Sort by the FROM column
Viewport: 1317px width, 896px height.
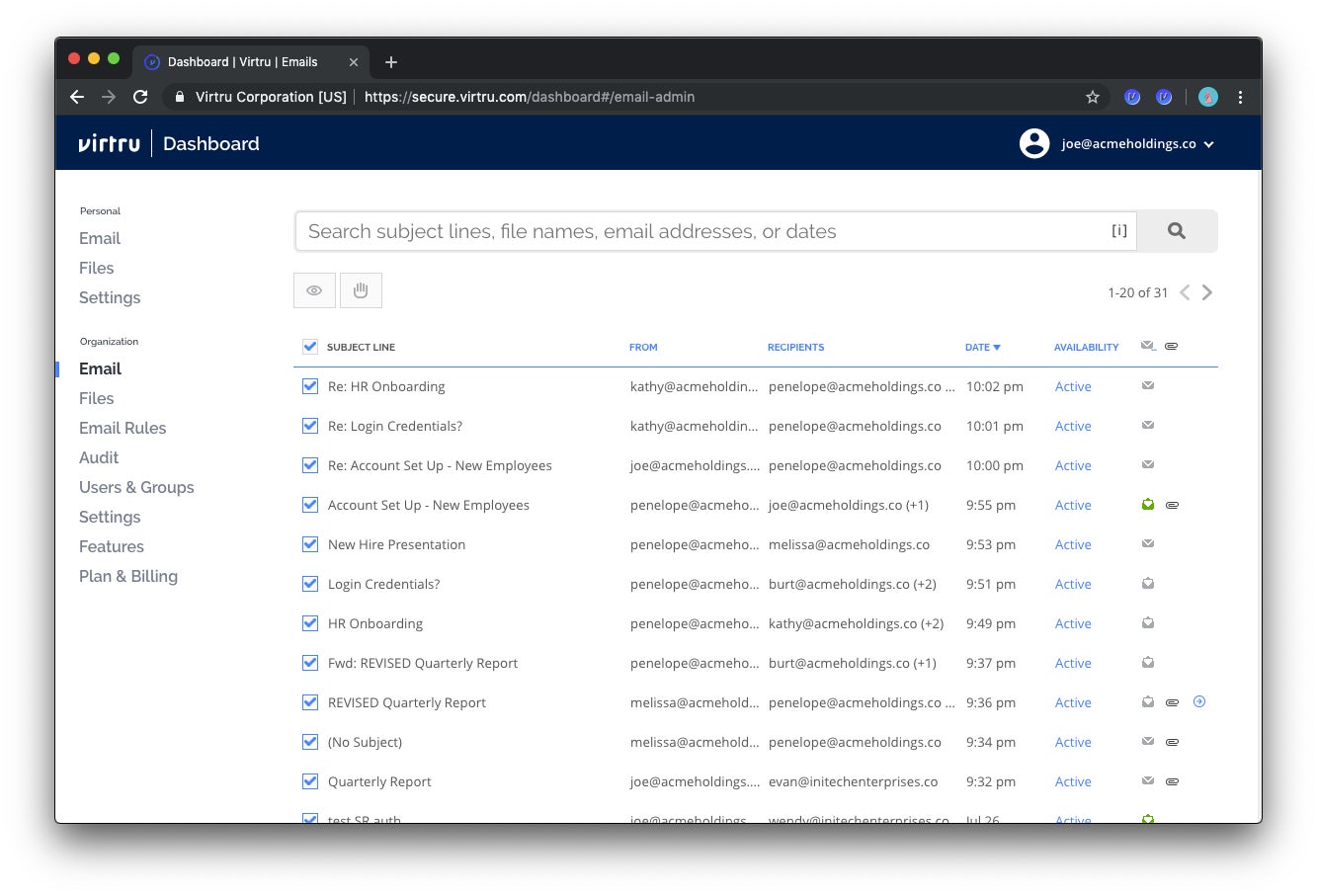coord(643,347)
